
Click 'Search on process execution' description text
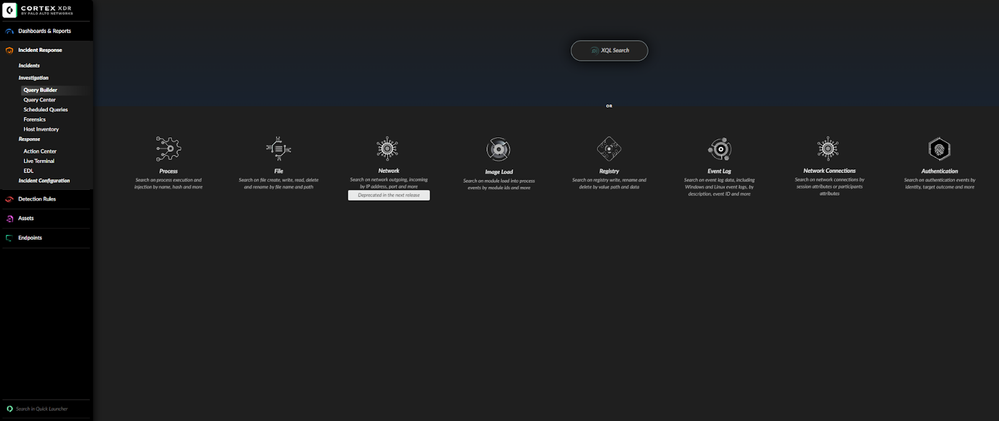(x=168, y=183)
